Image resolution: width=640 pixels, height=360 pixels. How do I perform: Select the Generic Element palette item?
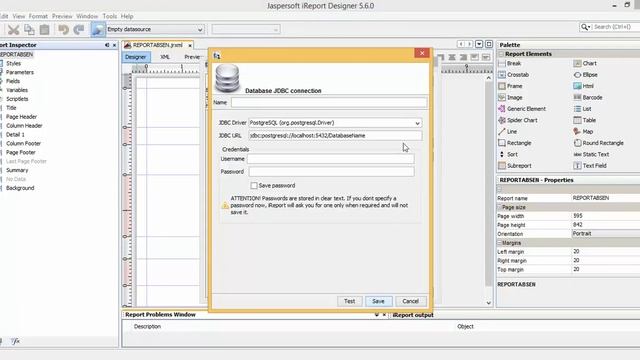pos(522,109)
